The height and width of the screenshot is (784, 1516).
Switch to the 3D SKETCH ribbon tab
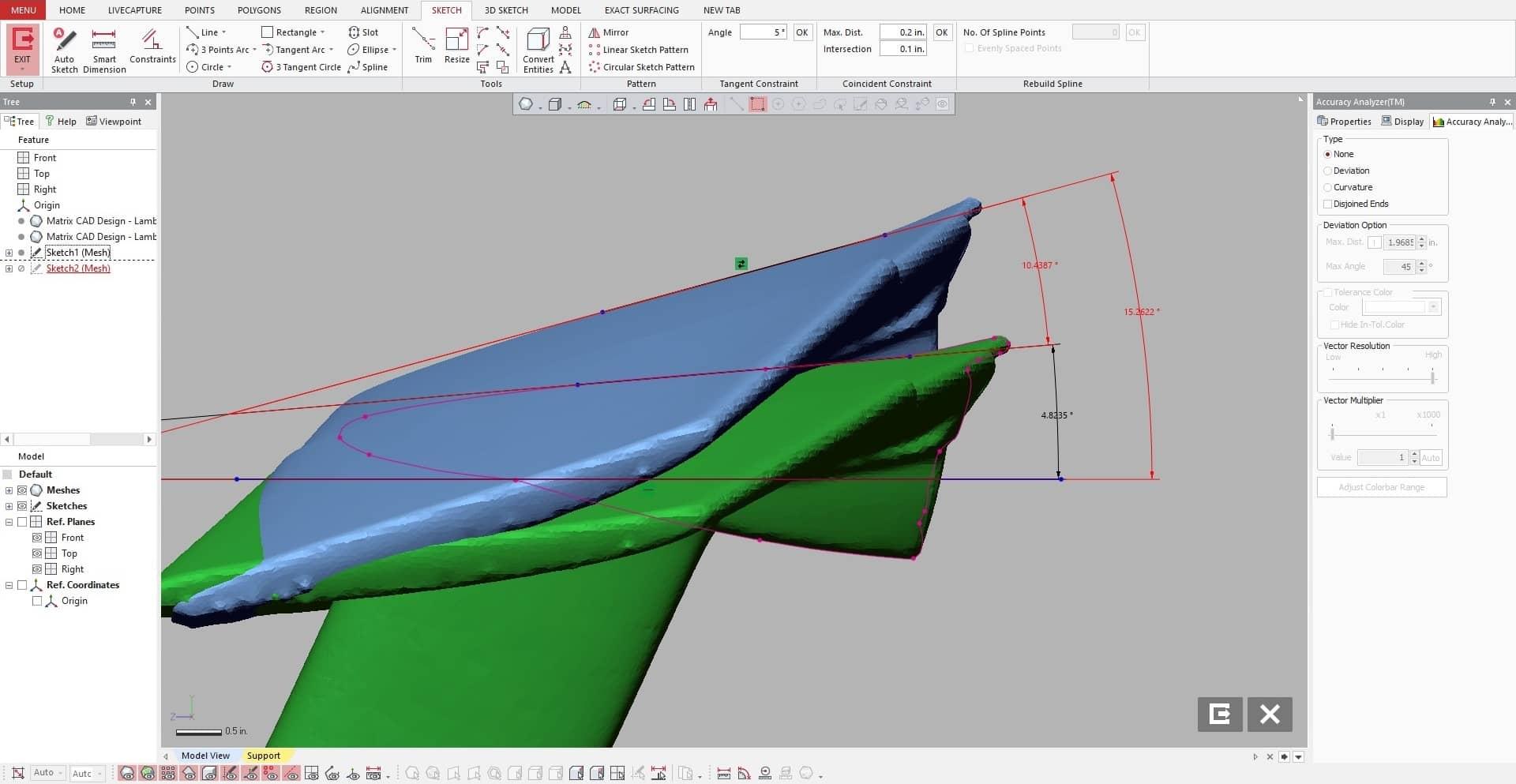(506, 10)
